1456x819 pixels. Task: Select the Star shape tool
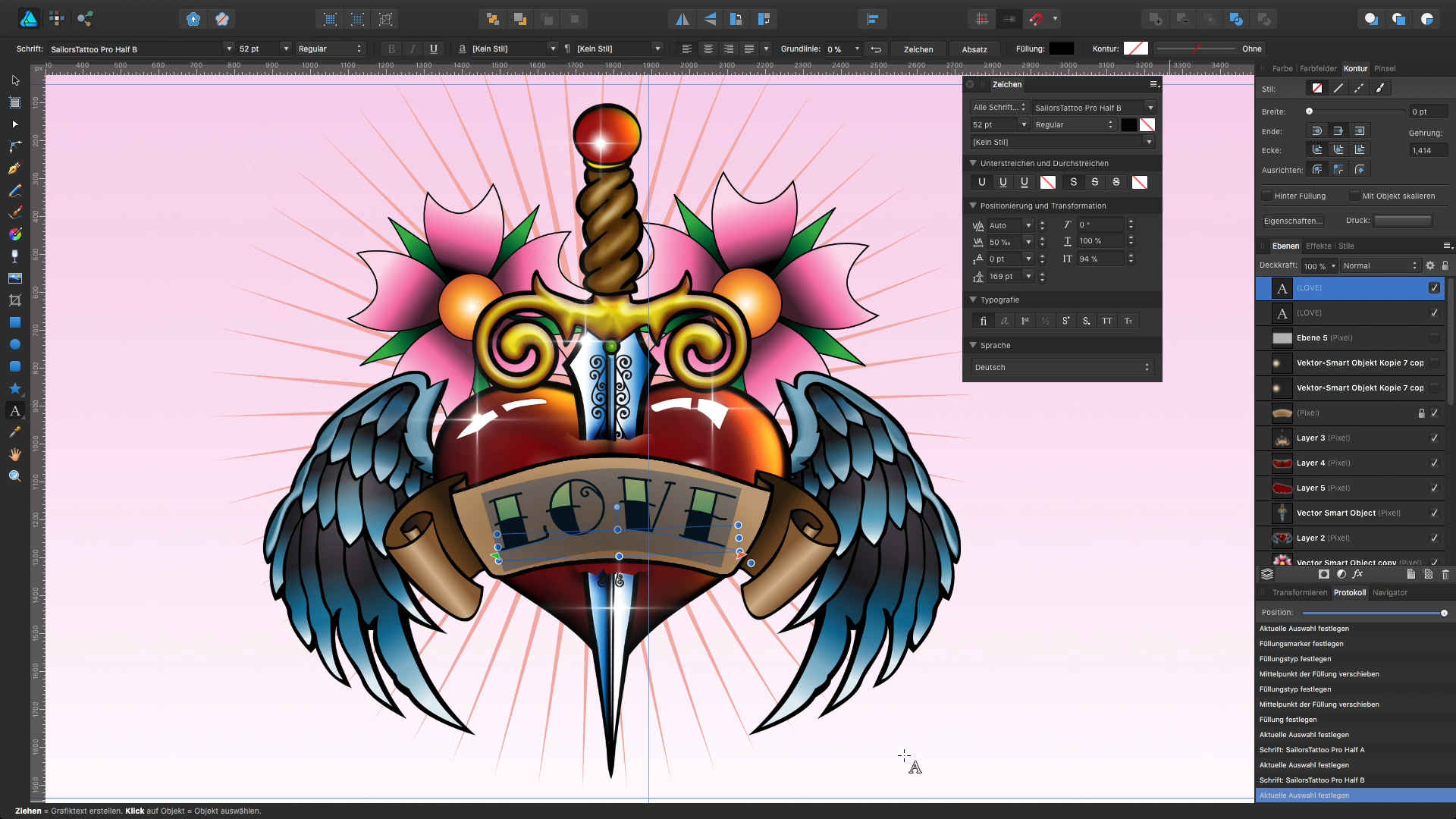pyautogui.click(x=15, y=388)
